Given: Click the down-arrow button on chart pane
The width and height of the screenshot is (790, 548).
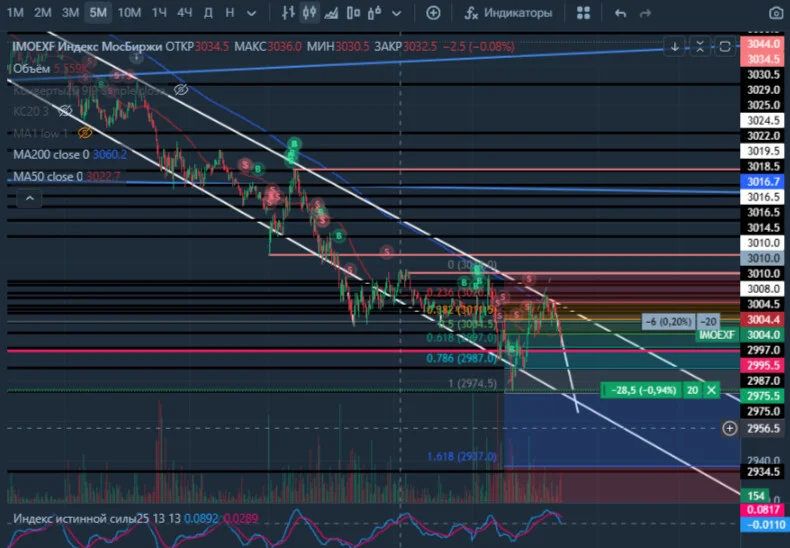Looking at the screenshot, I should click(x=675, y=47).
